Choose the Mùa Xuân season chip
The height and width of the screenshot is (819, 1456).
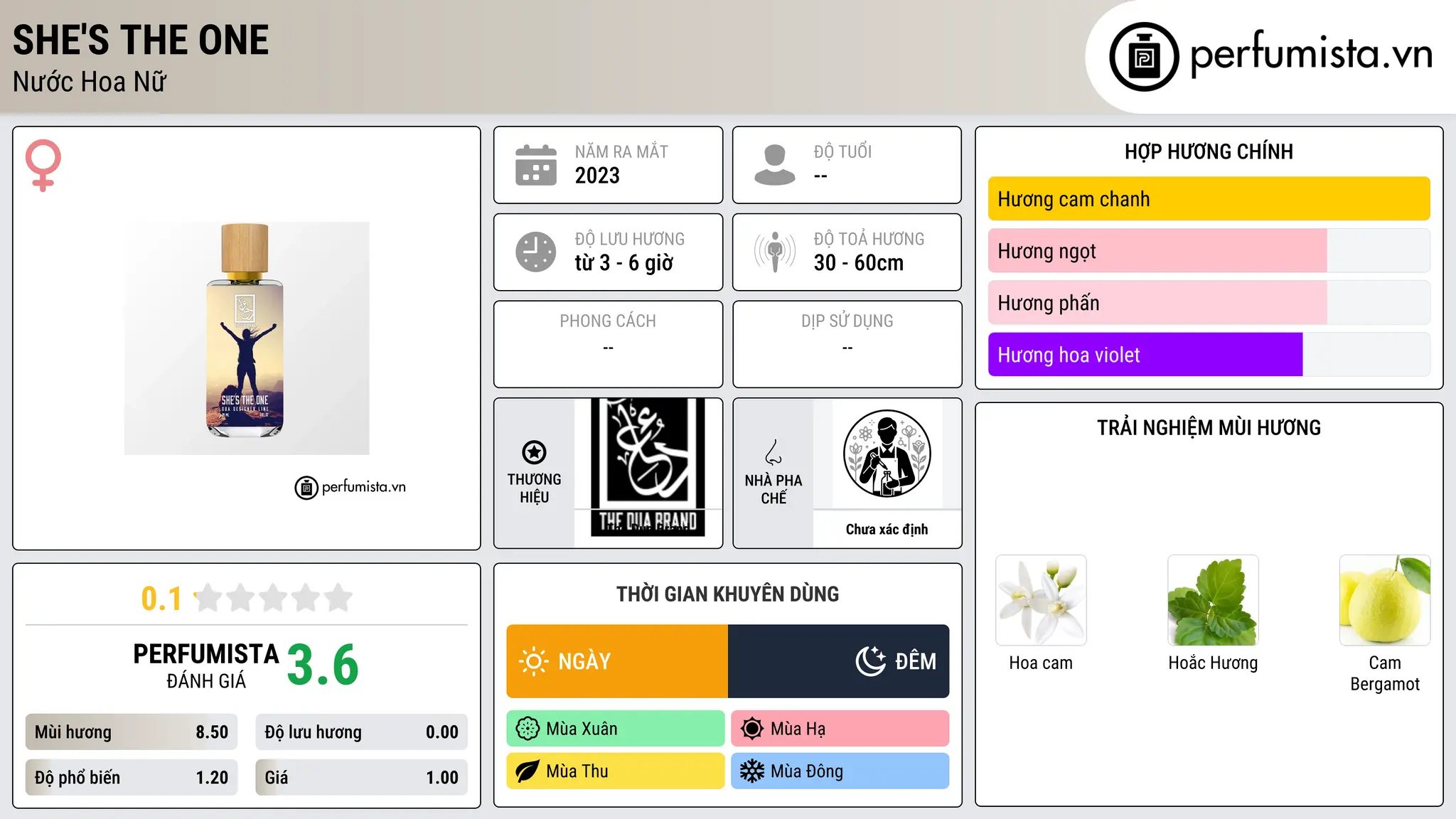coord(616,729)
